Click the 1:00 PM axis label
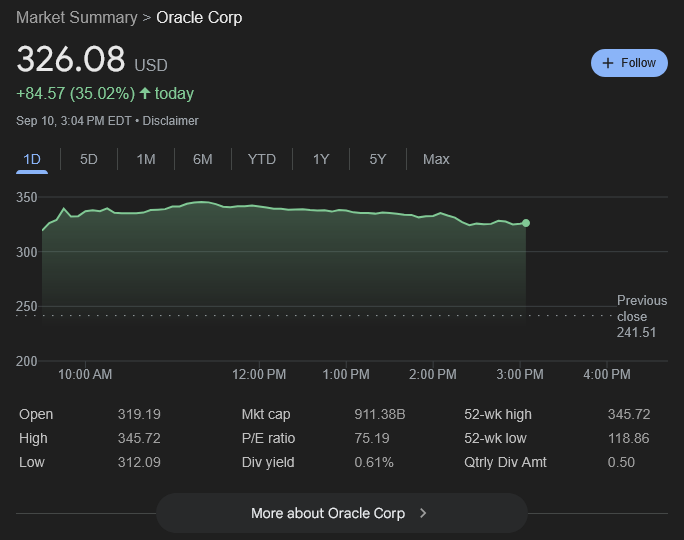This screenshot has width=684, height=540. coord(346,374)
